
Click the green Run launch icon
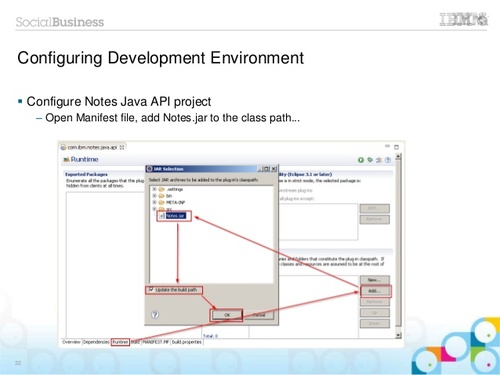[x=361, y=160]
